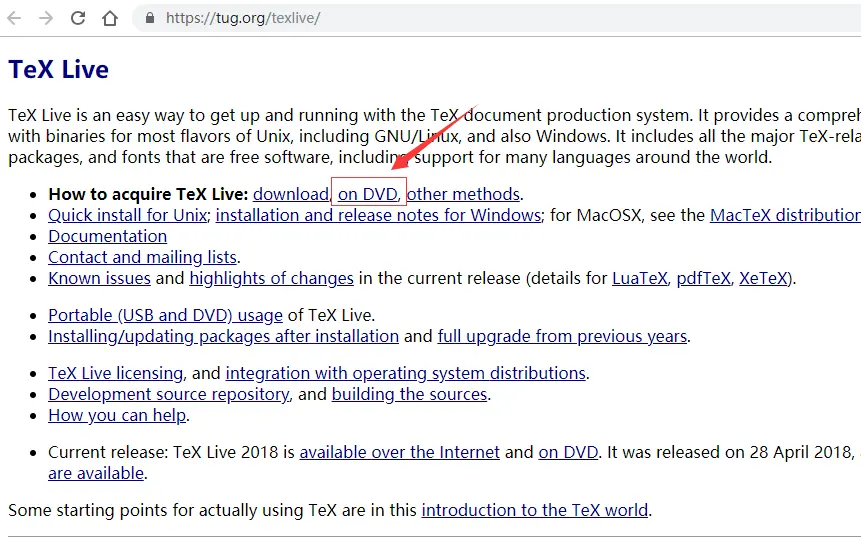Open 'Development source repository' link
Screen dimensions: 861x537
[x=169, y=395]
